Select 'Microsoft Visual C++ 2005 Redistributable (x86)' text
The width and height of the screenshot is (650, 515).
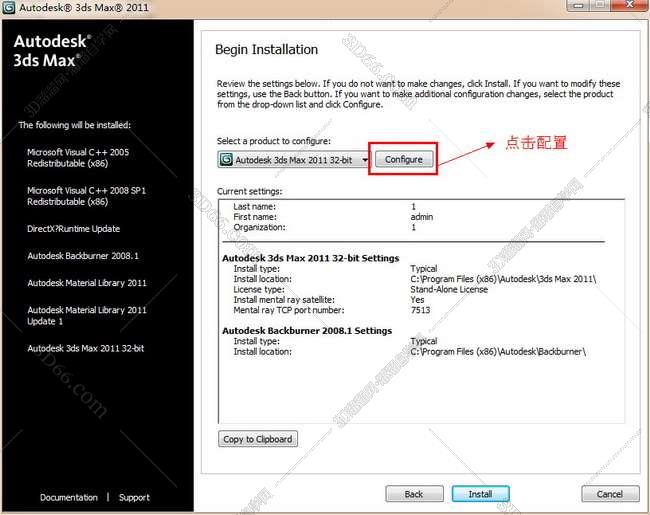point(78,158)
